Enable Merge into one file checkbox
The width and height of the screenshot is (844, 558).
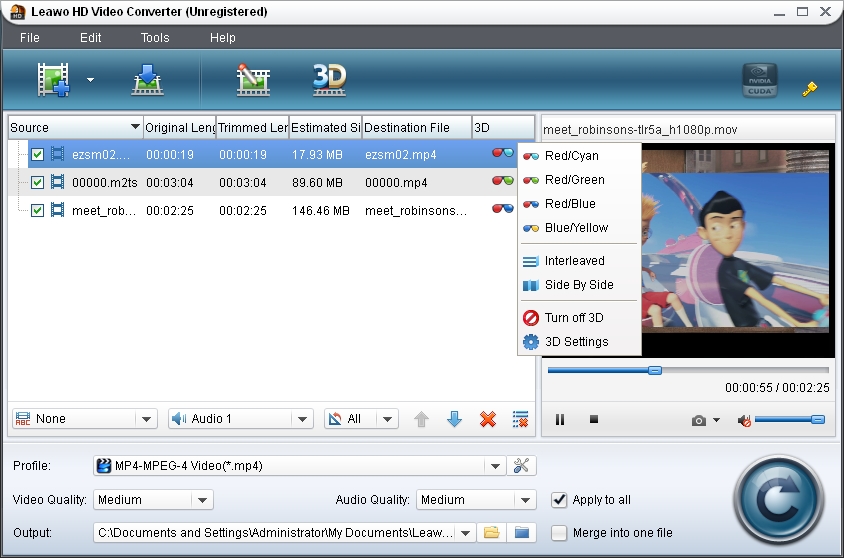[559, 533]
